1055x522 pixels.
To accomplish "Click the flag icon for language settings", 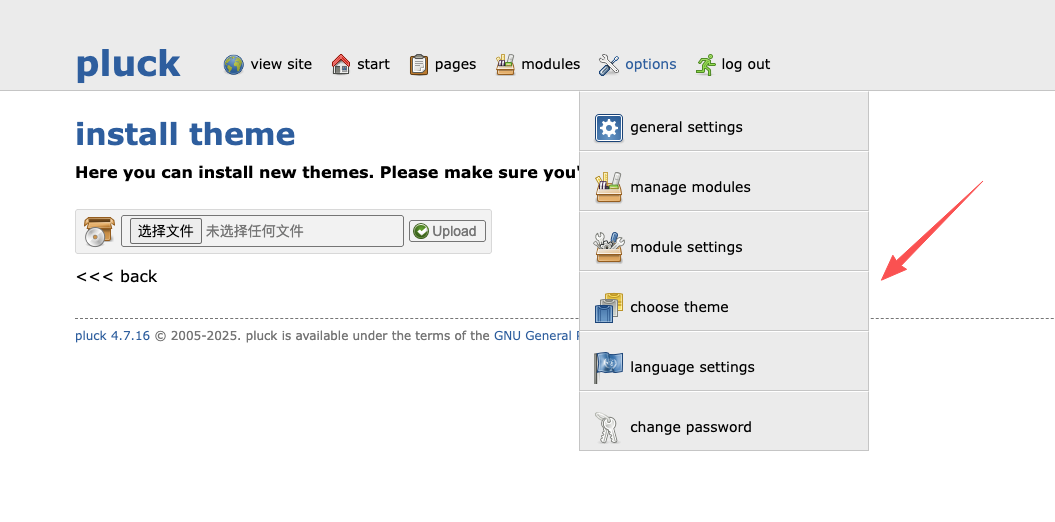I will point(609,368).
